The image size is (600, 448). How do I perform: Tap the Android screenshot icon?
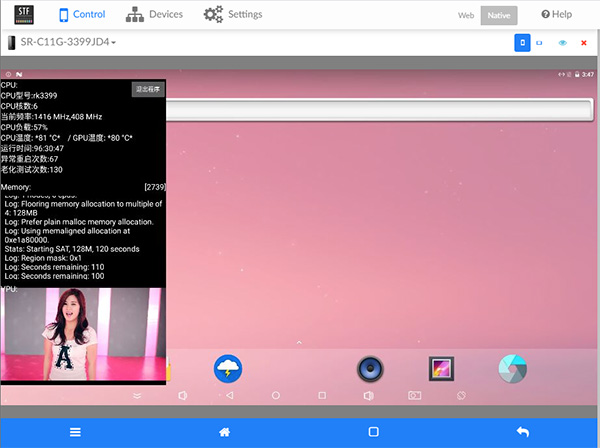(414, 395)
